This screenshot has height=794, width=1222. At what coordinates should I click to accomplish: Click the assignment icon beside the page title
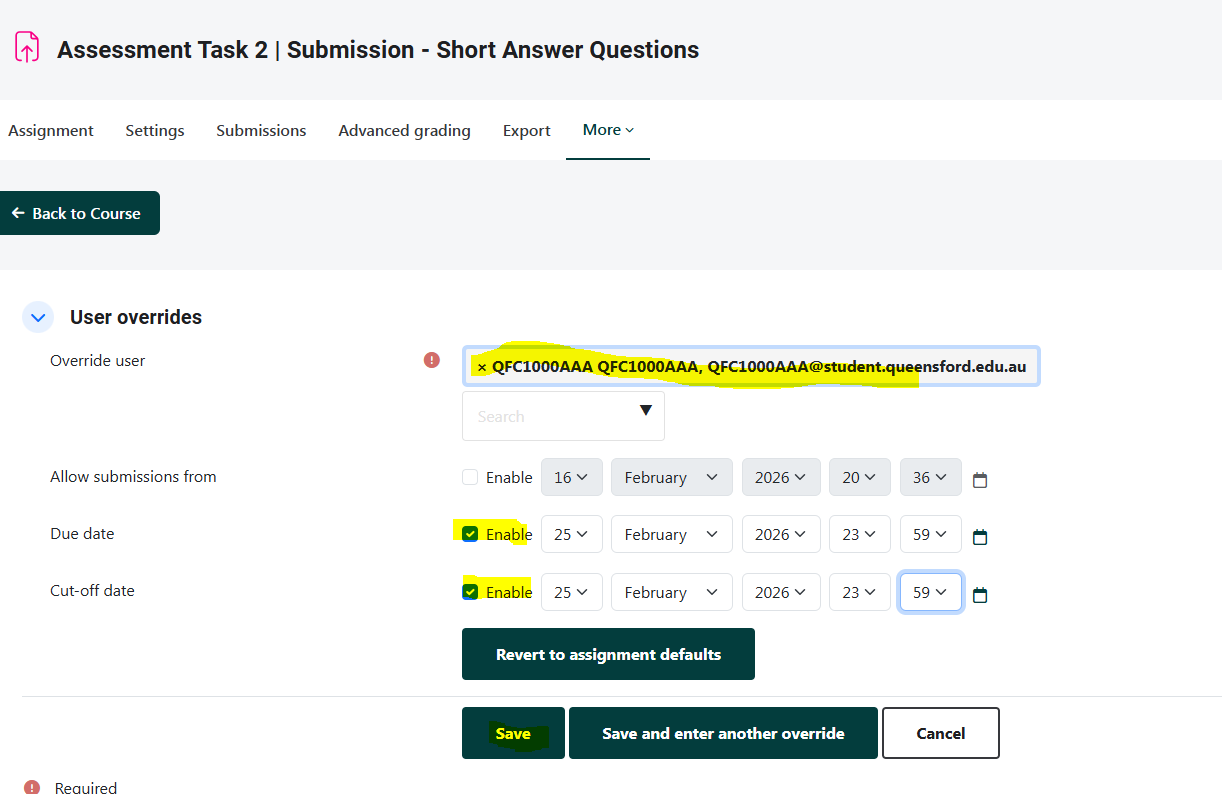(x=27, y=47)
